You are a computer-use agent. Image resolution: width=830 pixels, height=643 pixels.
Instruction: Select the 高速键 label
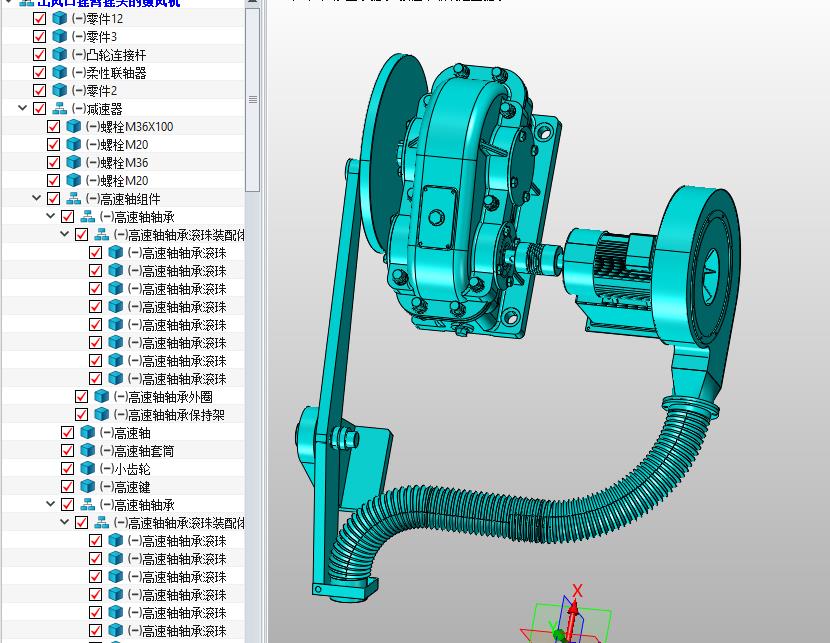125,487
